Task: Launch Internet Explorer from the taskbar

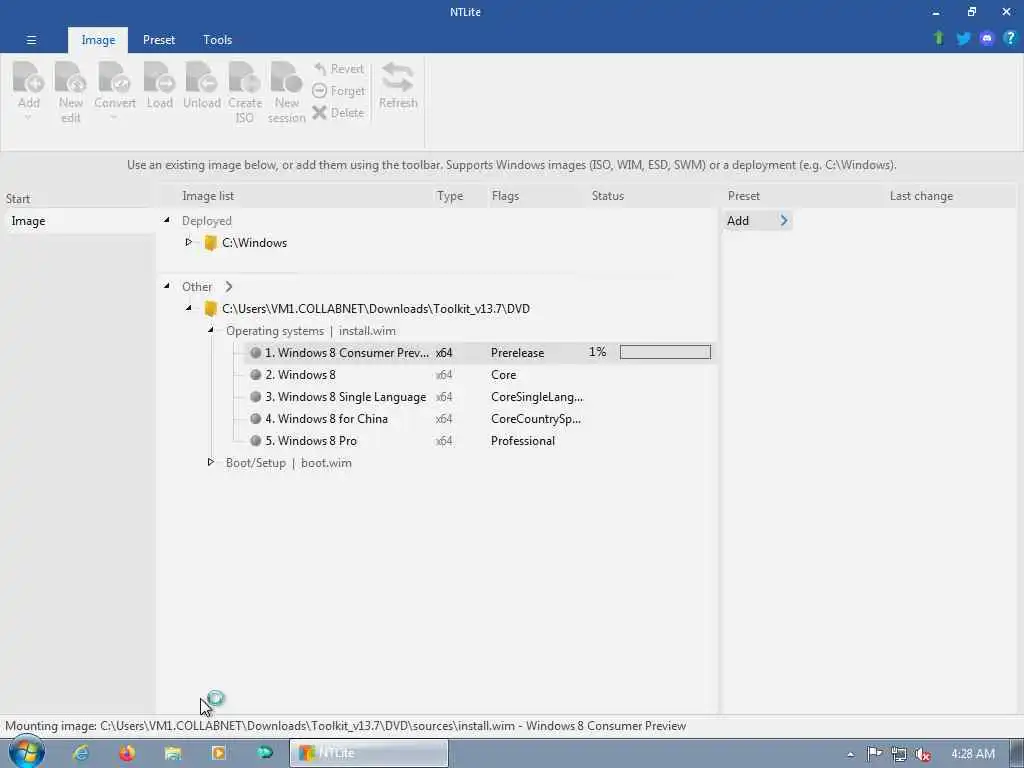Action: (x=81, y=753)
